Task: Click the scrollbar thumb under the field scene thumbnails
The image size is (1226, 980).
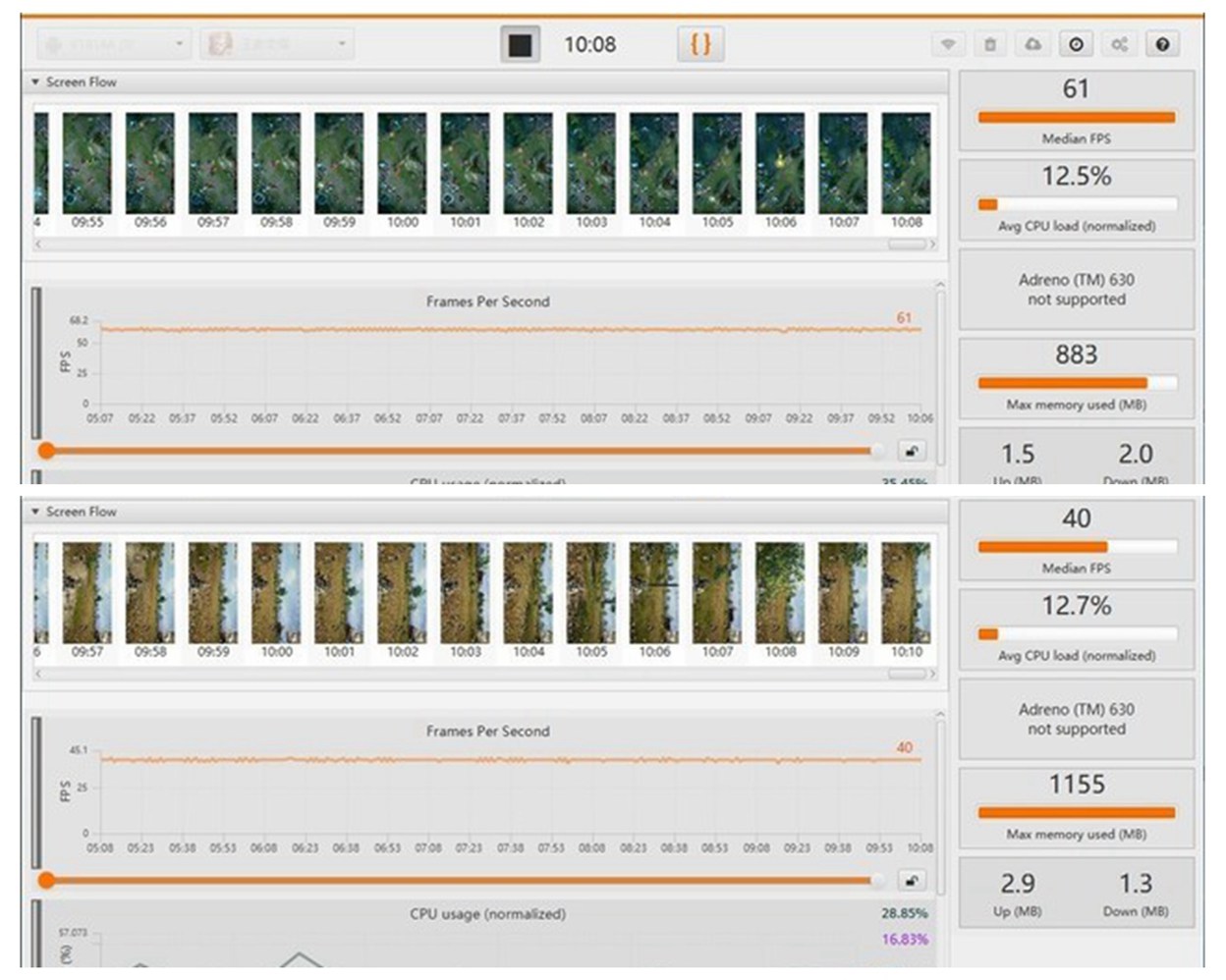Action: coord(907,674)
